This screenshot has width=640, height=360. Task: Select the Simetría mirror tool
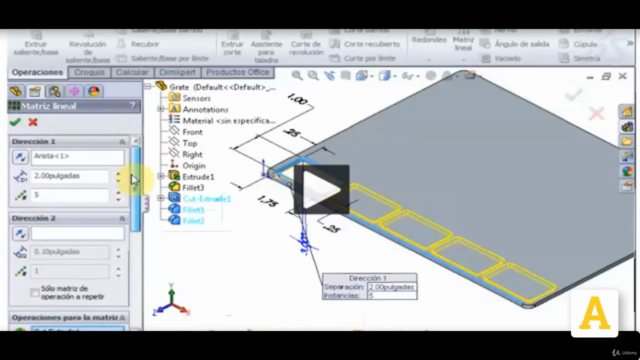tap(580, 58)
